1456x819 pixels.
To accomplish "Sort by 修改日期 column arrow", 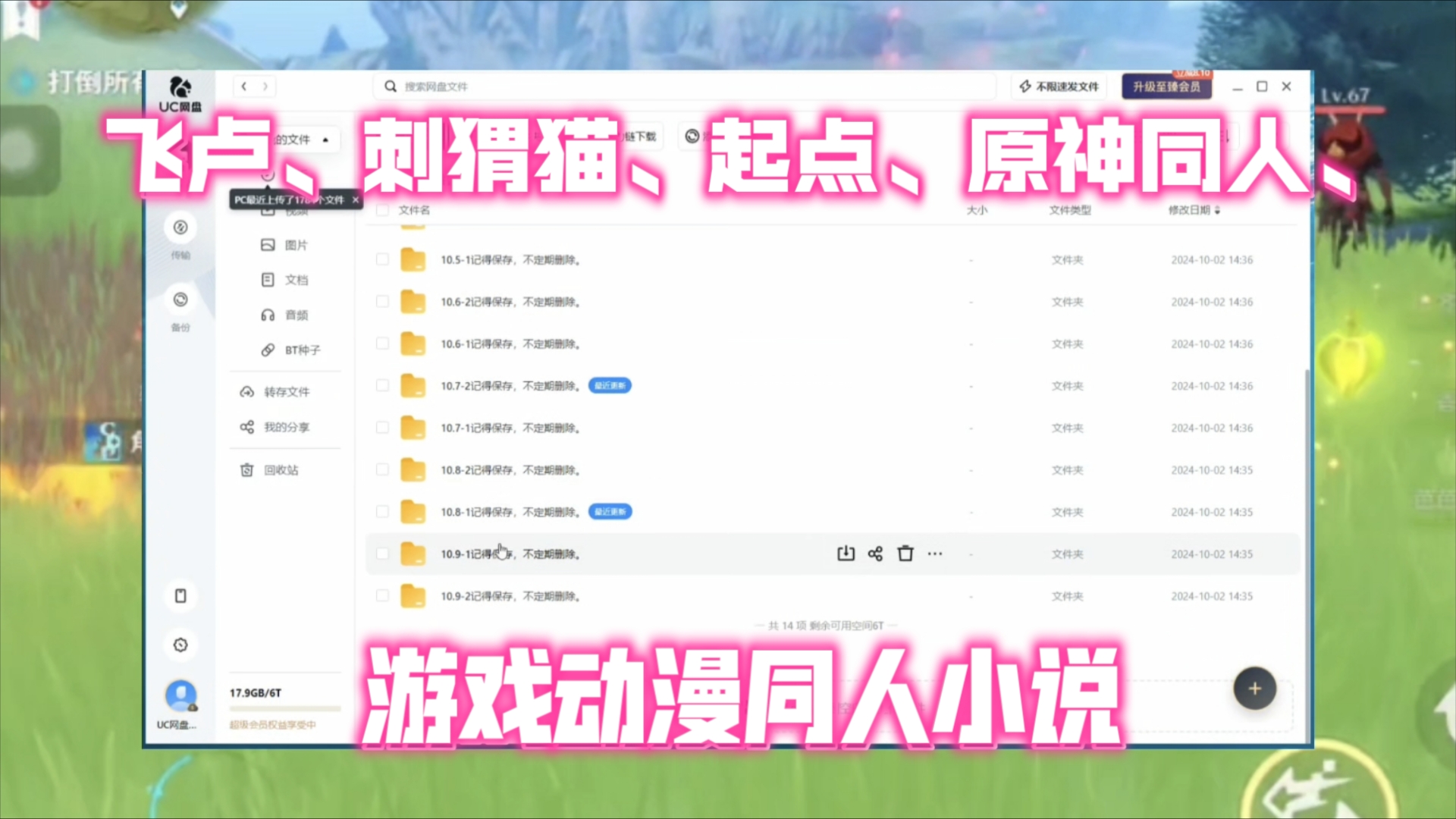I will coord(1218,210).
